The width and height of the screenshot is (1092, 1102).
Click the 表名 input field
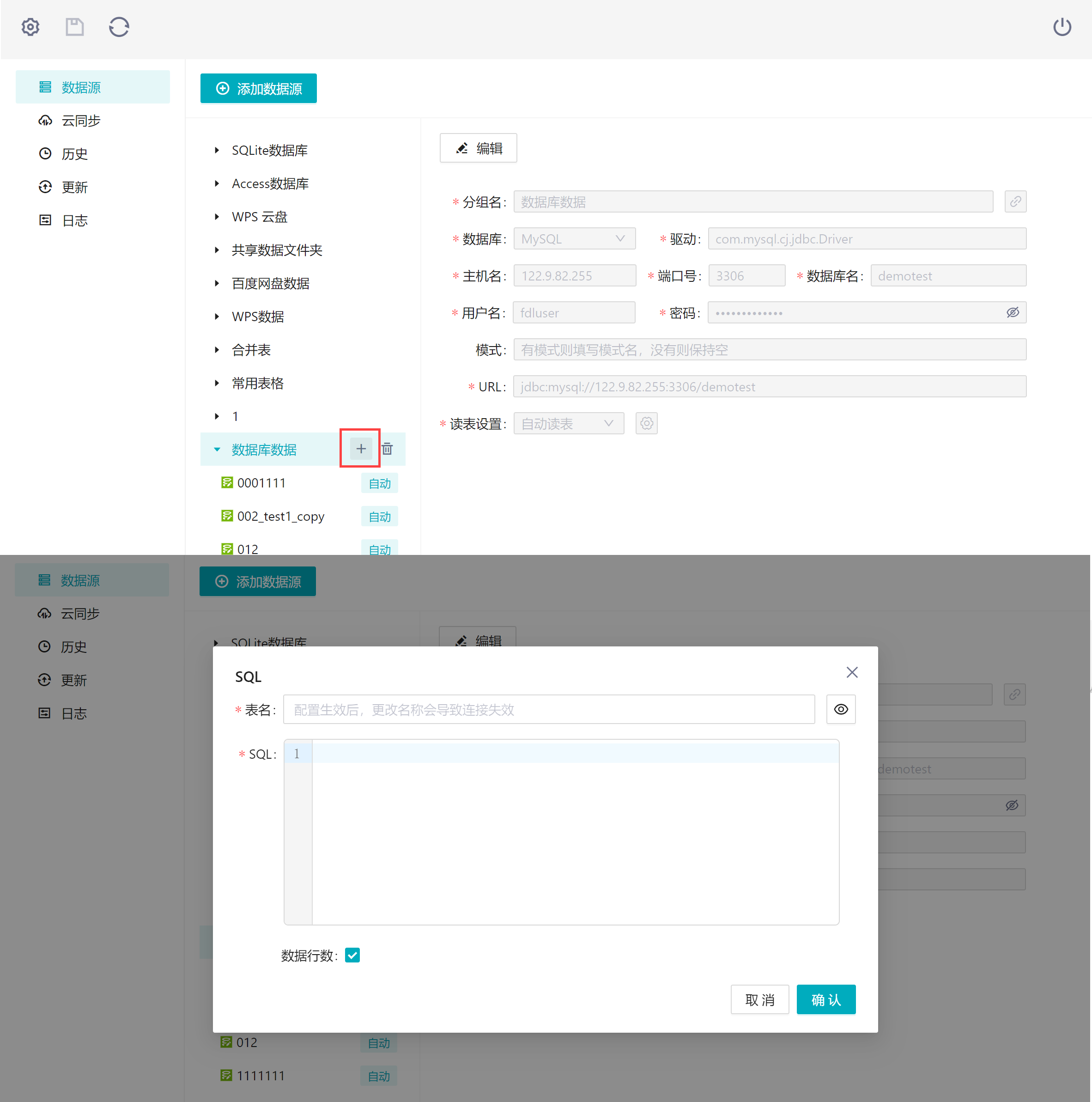pos(549,710)
